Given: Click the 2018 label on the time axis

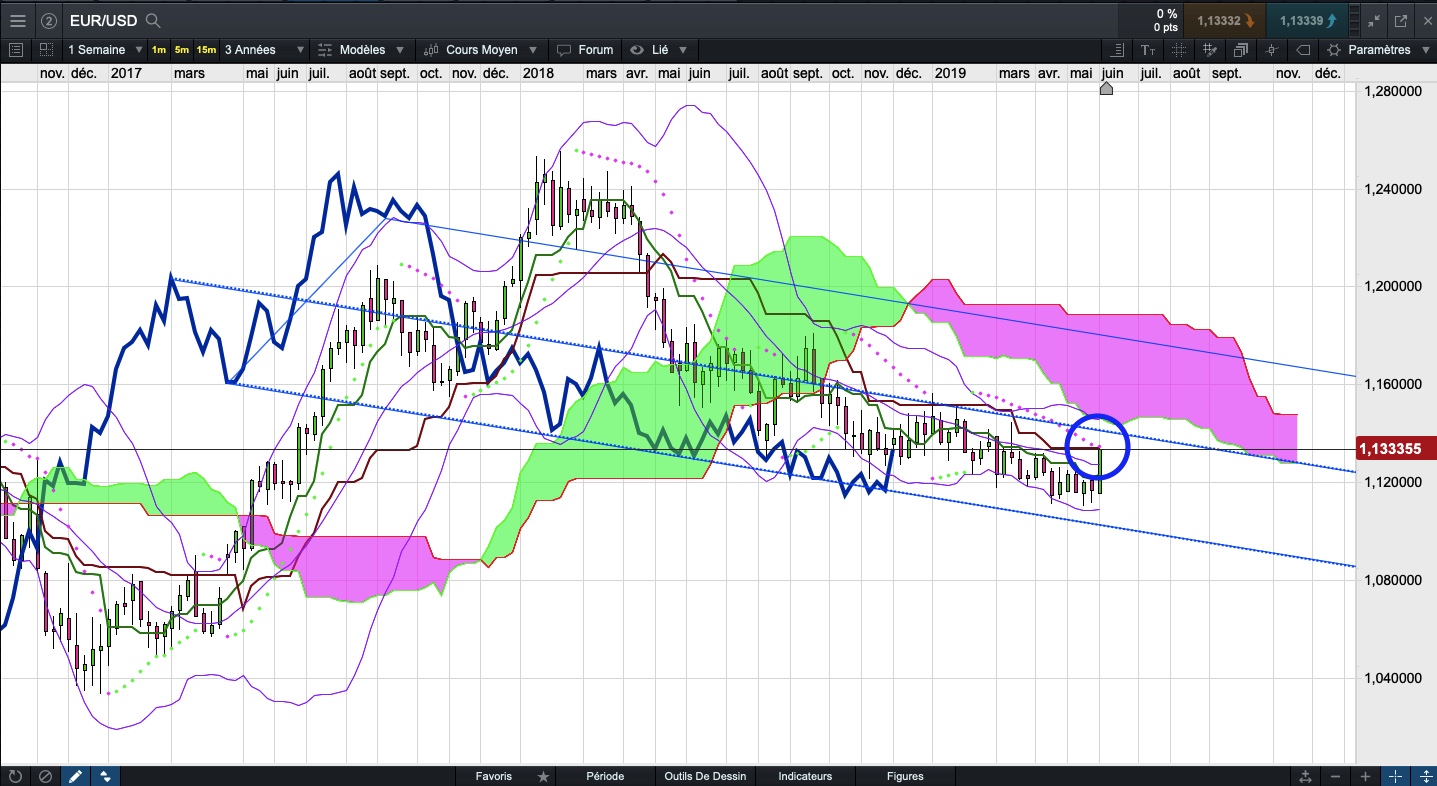Looking at the screenshot, I should tap(538, 73).
